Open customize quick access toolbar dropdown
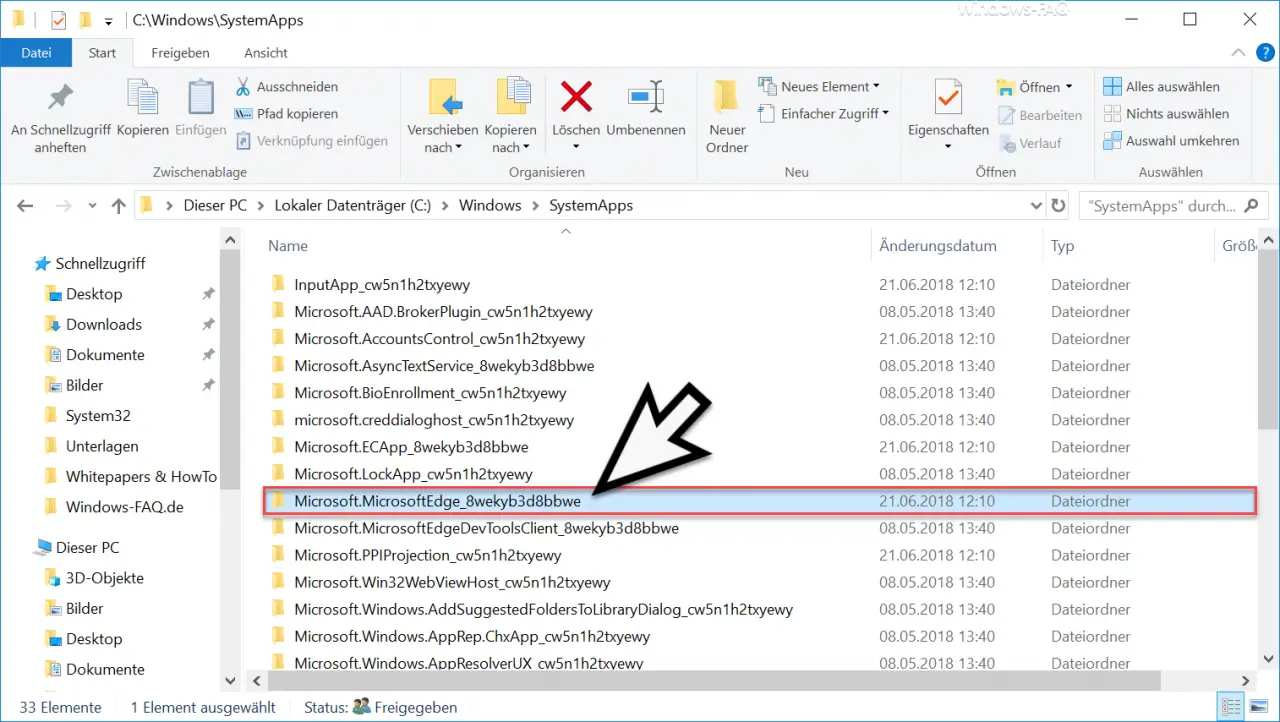Image resolution: width=1280 pixels, height=722 pixels. click(111, 20)
